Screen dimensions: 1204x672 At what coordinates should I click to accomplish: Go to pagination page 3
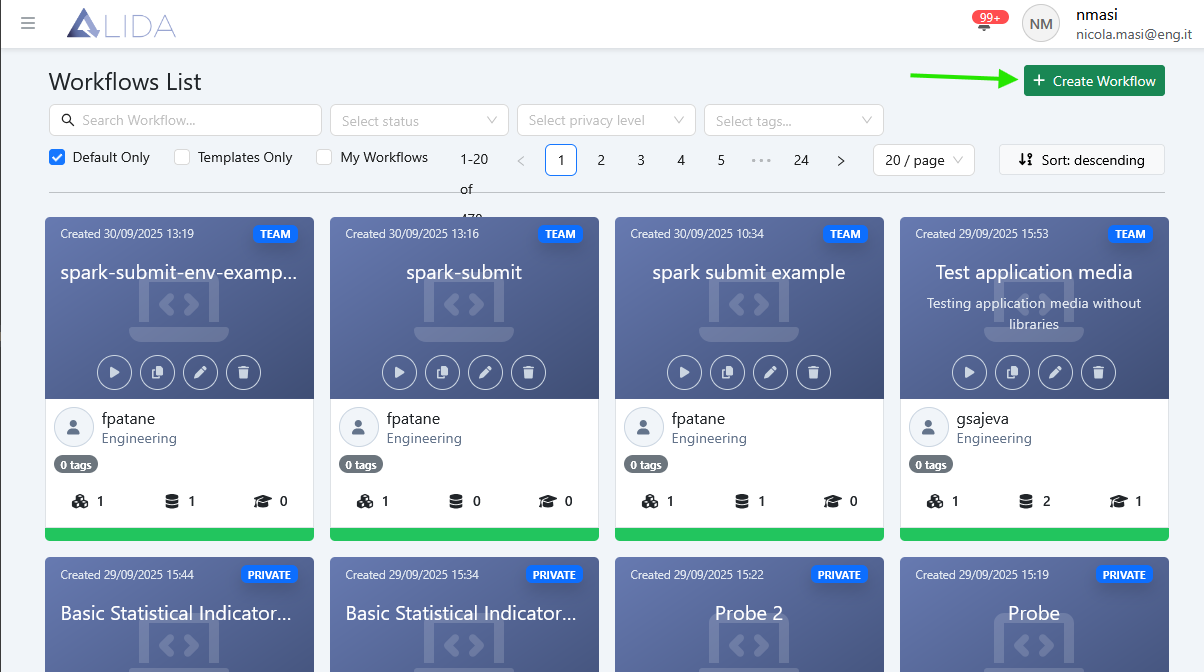coord(641,160)
